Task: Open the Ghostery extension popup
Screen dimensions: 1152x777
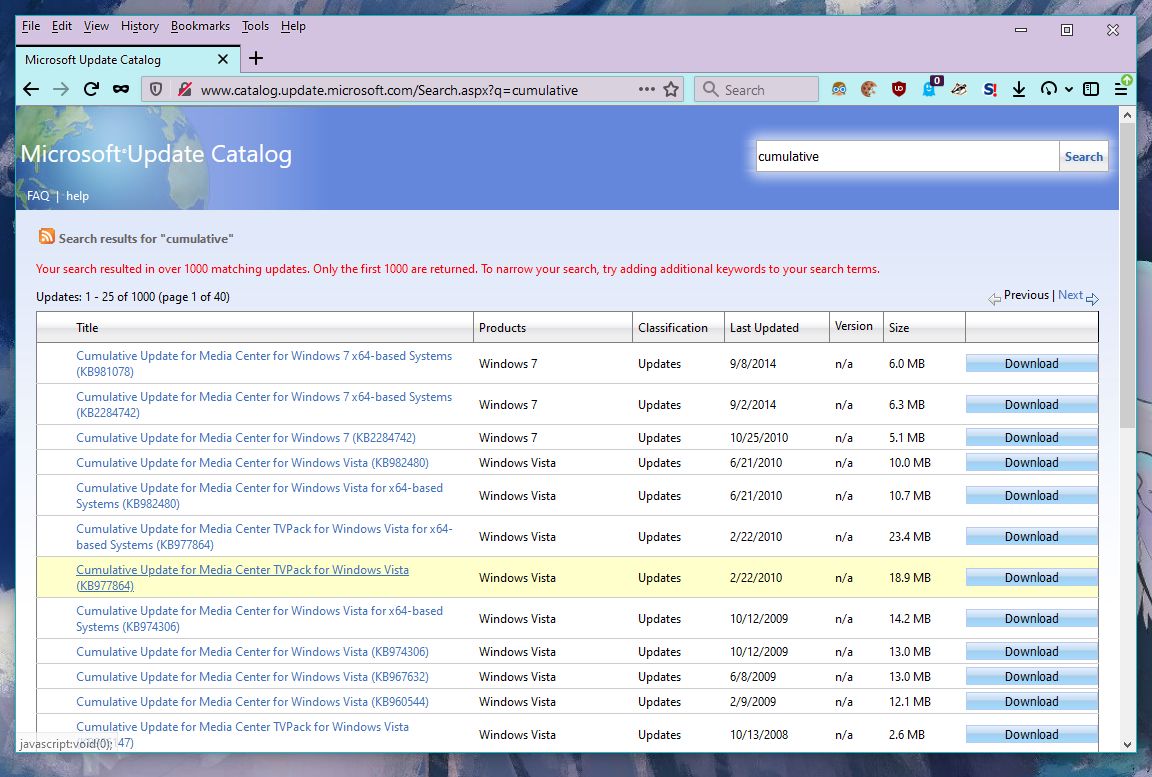Action: point(930,91)
